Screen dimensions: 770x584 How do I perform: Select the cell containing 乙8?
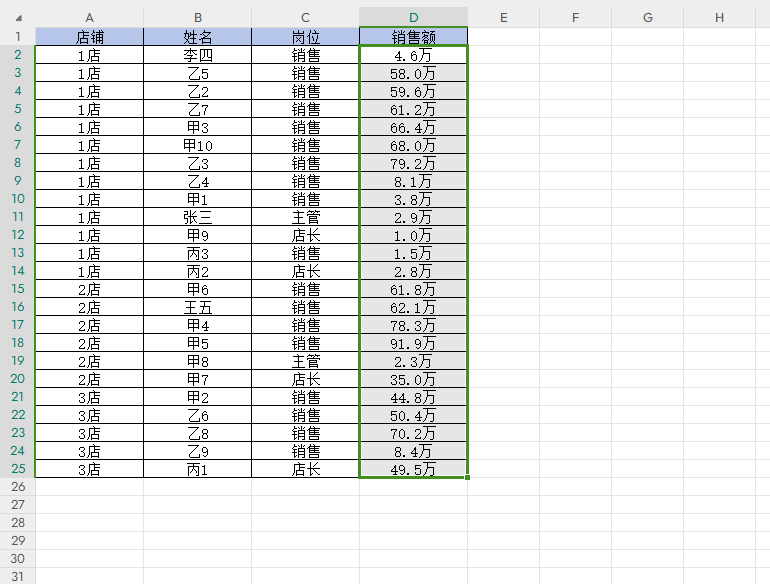pyautogui.click(x=197, y=433)
